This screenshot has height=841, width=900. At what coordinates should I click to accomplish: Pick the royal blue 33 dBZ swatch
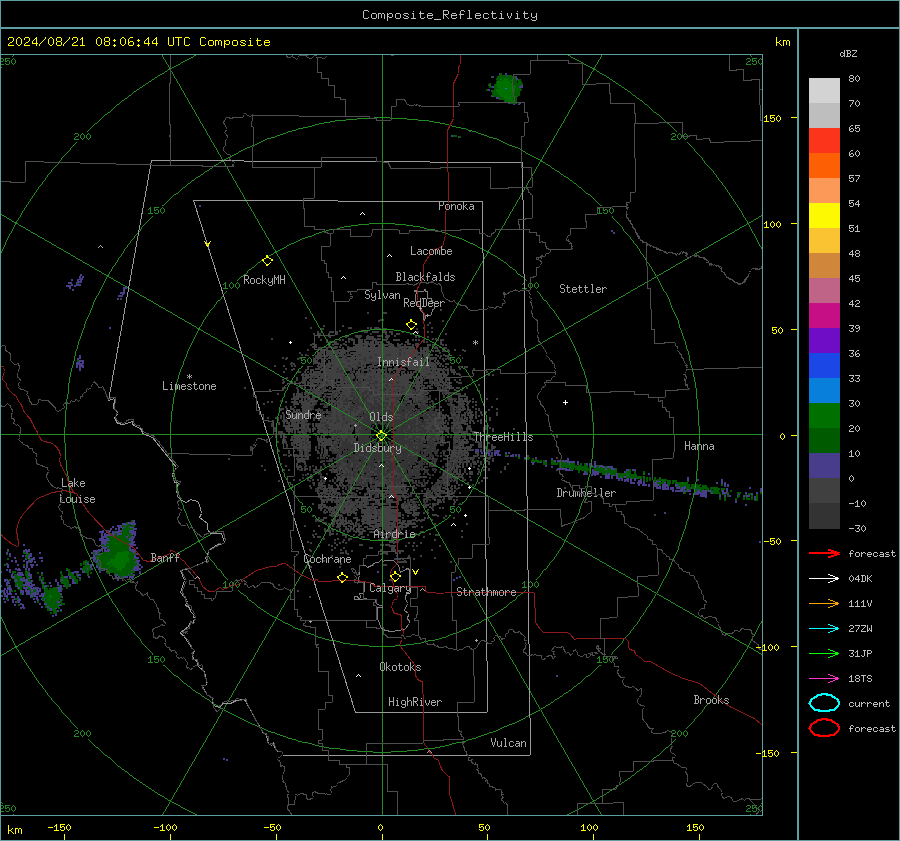click(x=824, y=365)
